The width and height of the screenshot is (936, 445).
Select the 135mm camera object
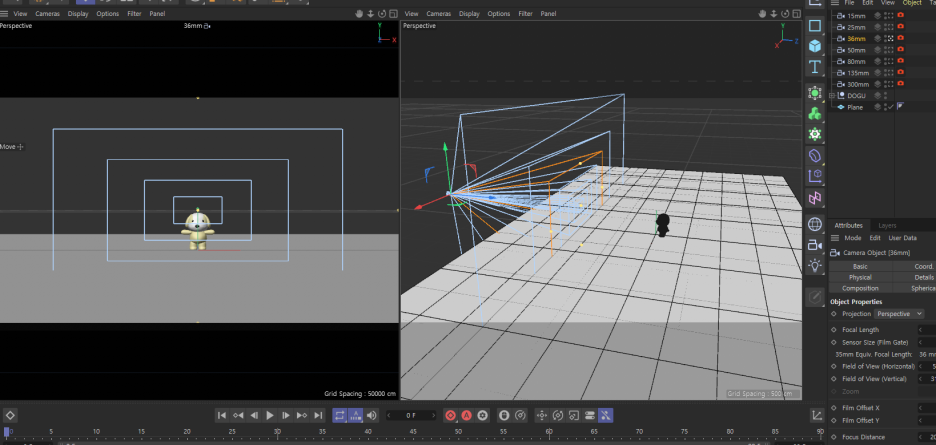[857, 73]
